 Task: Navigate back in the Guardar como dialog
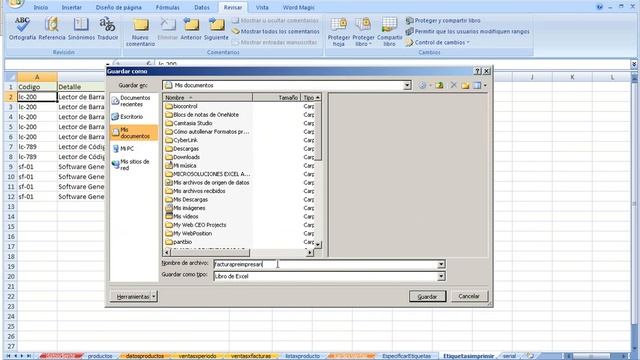pyautogui.click(x=422, y=85)
